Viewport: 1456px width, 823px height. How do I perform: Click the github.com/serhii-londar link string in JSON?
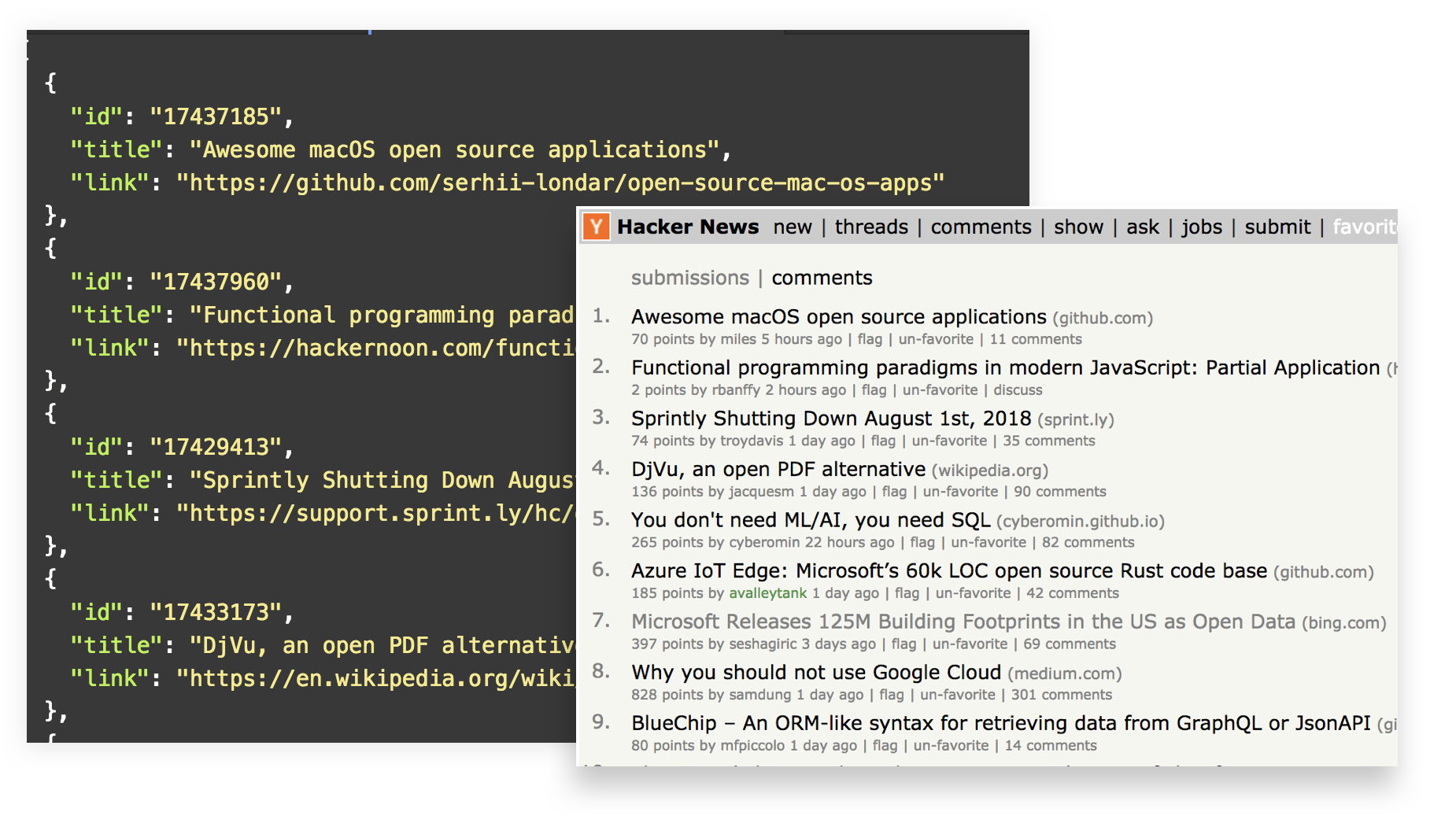click(x=560, y=183)
